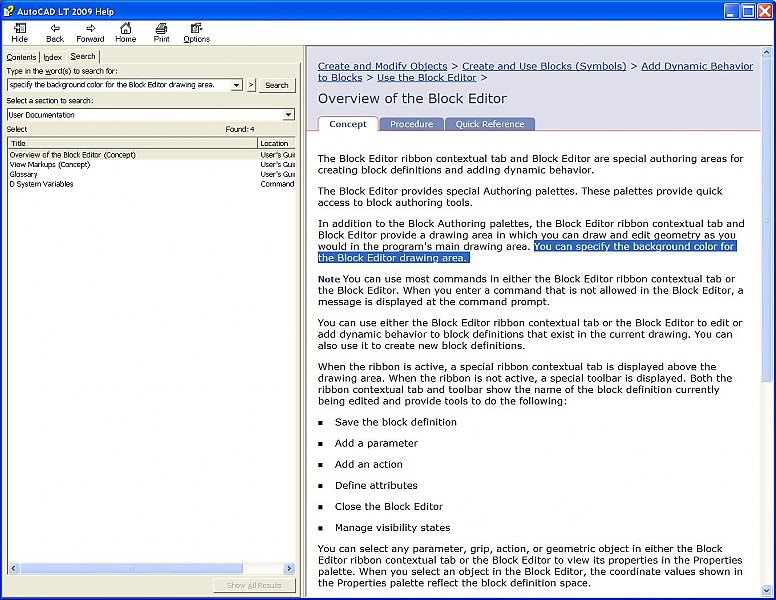Click the results horizontal scrollbar right arrow
This screenshot has height=600, width=776.
[290, 568]
